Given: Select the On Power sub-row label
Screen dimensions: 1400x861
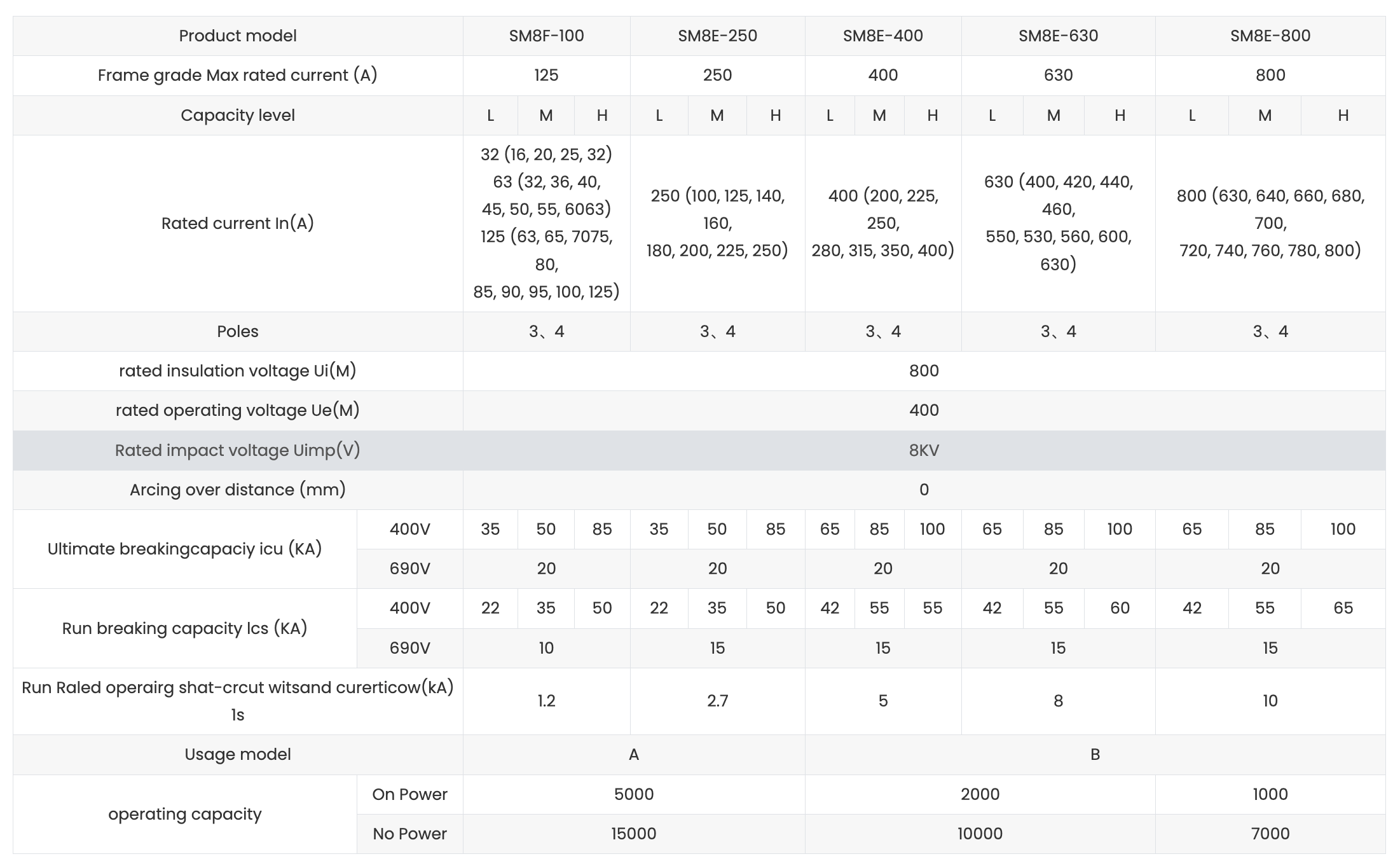Looking at the screenshot, I should [x=409, y=794].
